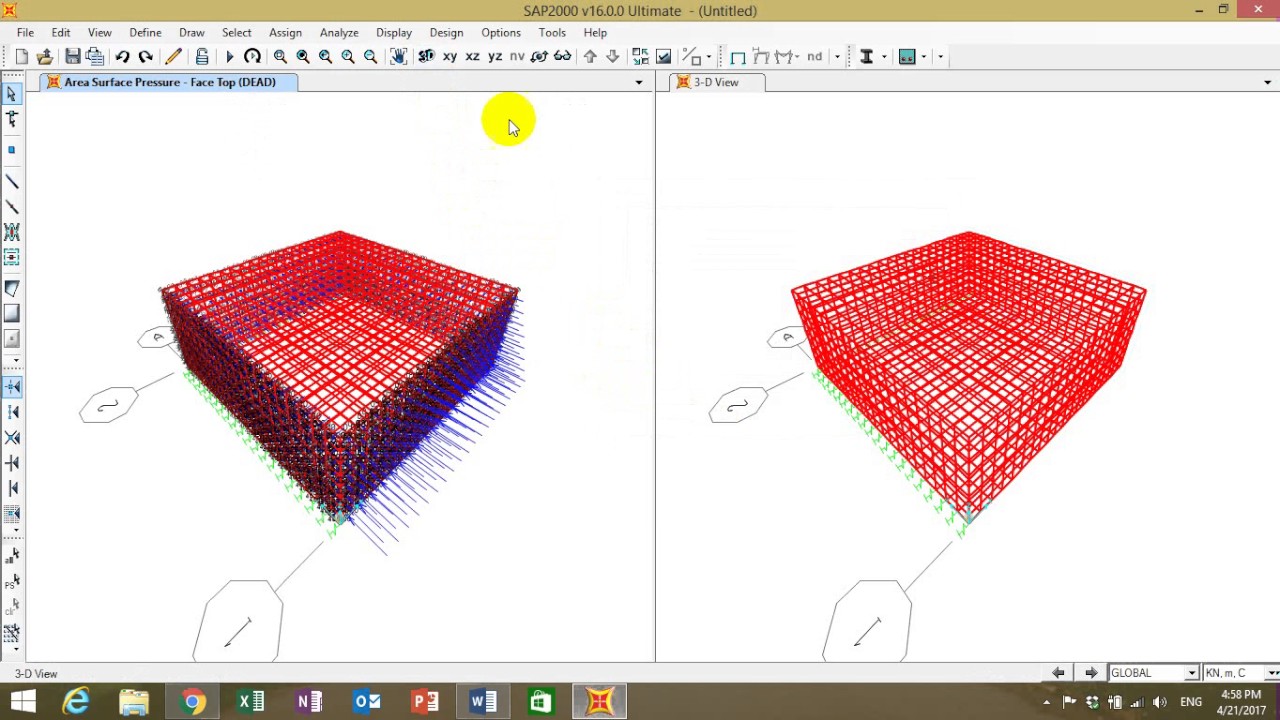Toggle Object Shrink icon

click(x=640, y=57)
